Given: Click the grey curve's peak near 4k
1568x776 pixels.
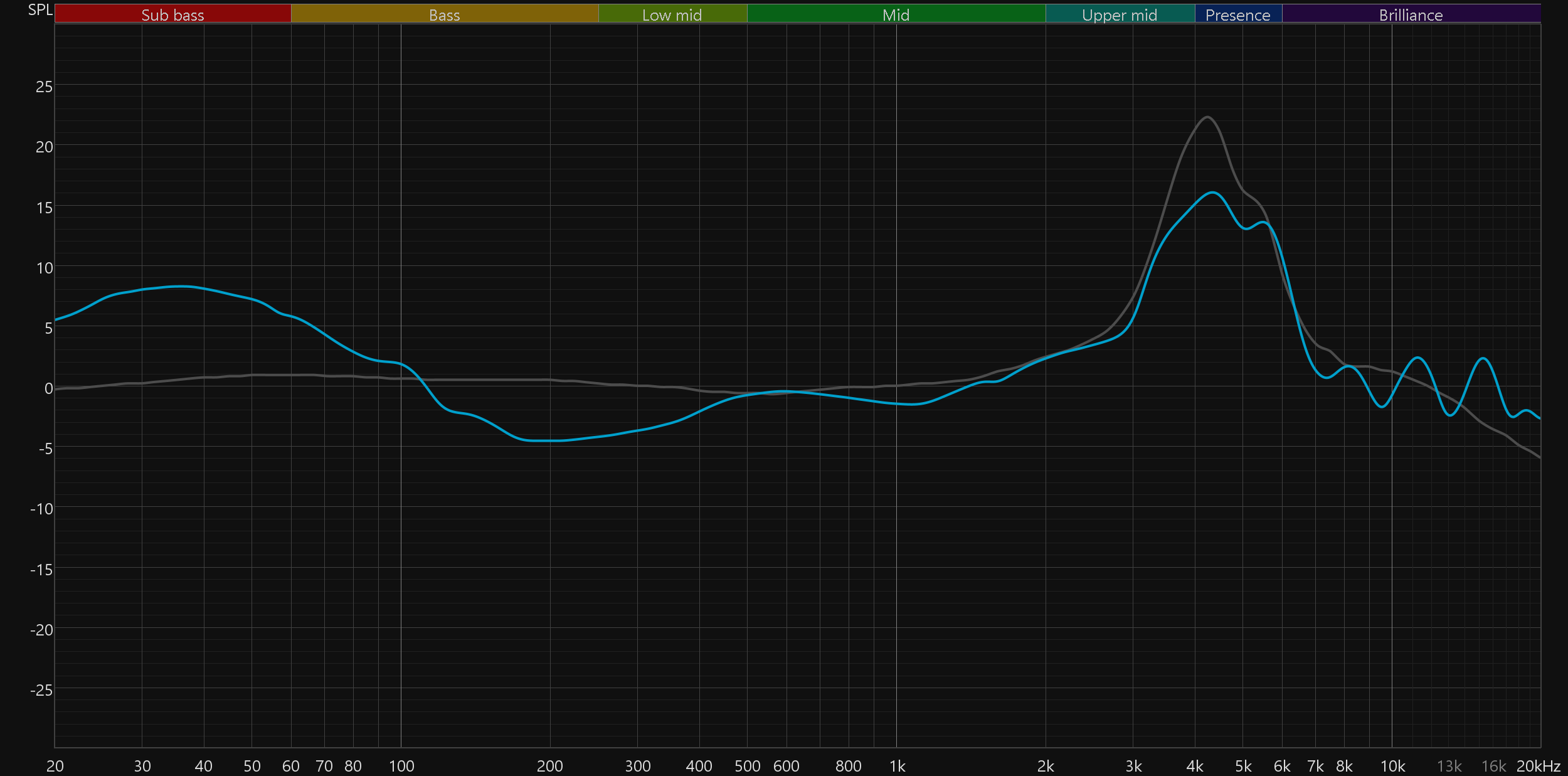Looking at the screenshot, I should click(1207, 117).
